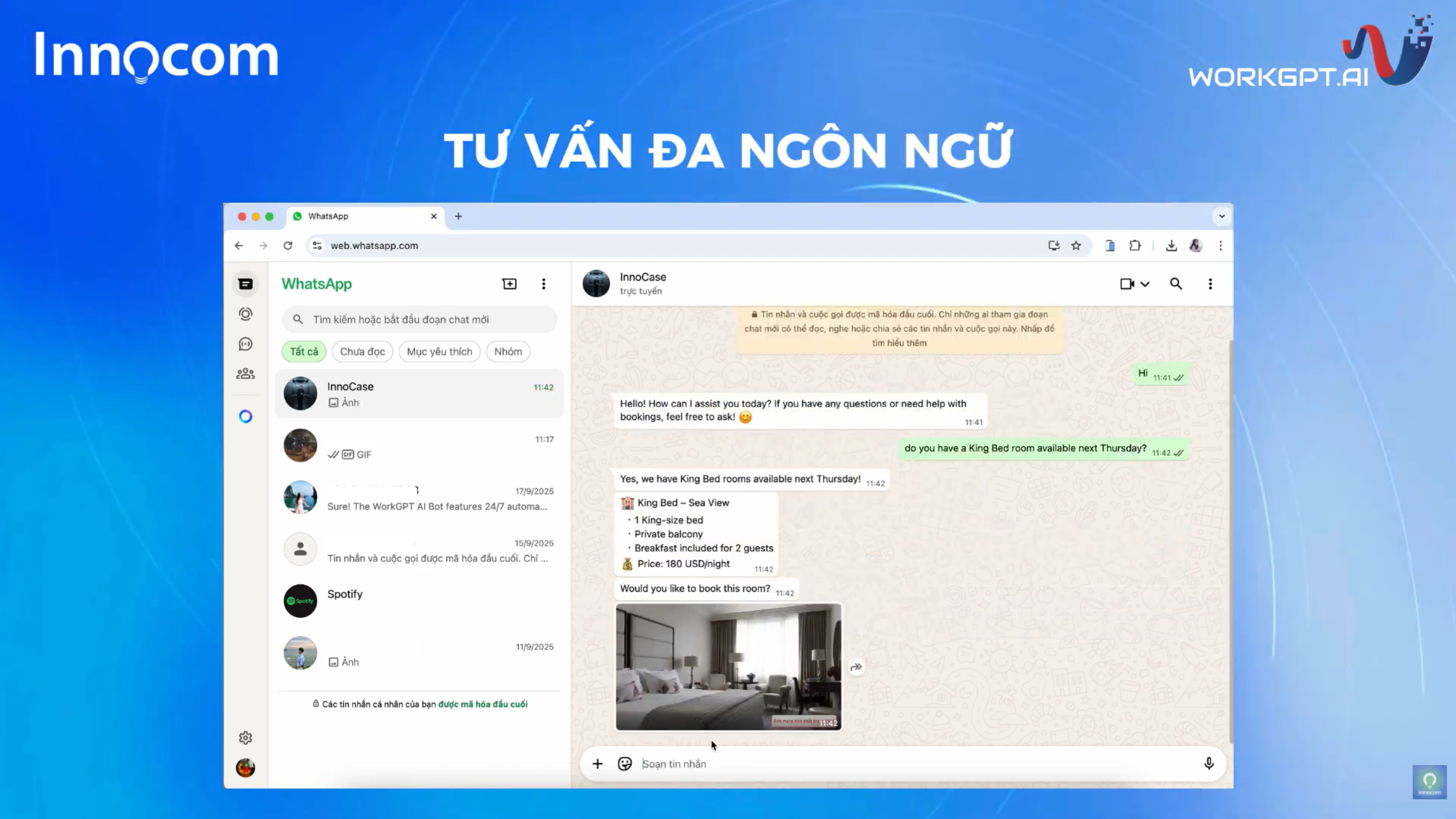Filter the chat list by Nhóm

(507, 351)
